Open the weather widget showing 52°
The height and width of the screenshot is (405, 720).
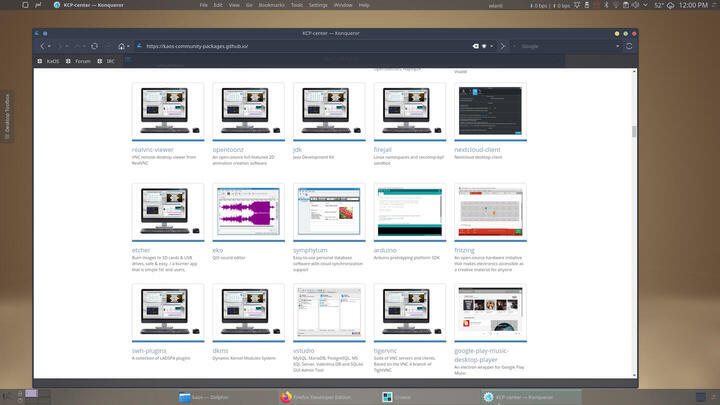pos(664,5)
